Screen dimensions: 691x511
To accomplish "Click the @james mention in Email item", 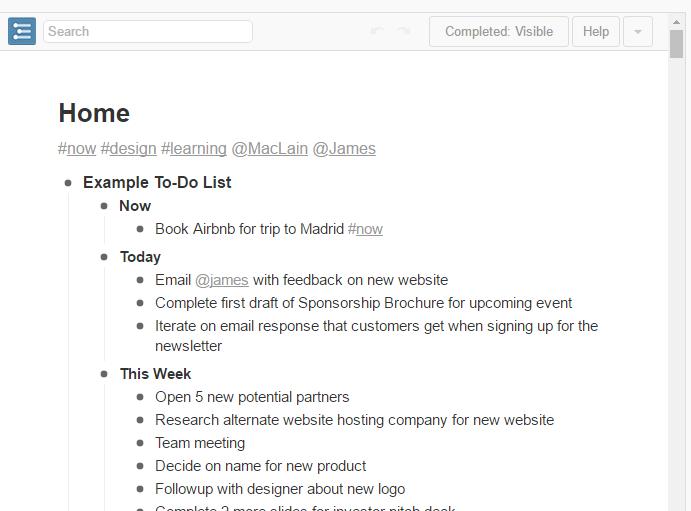I will (222, 280).
